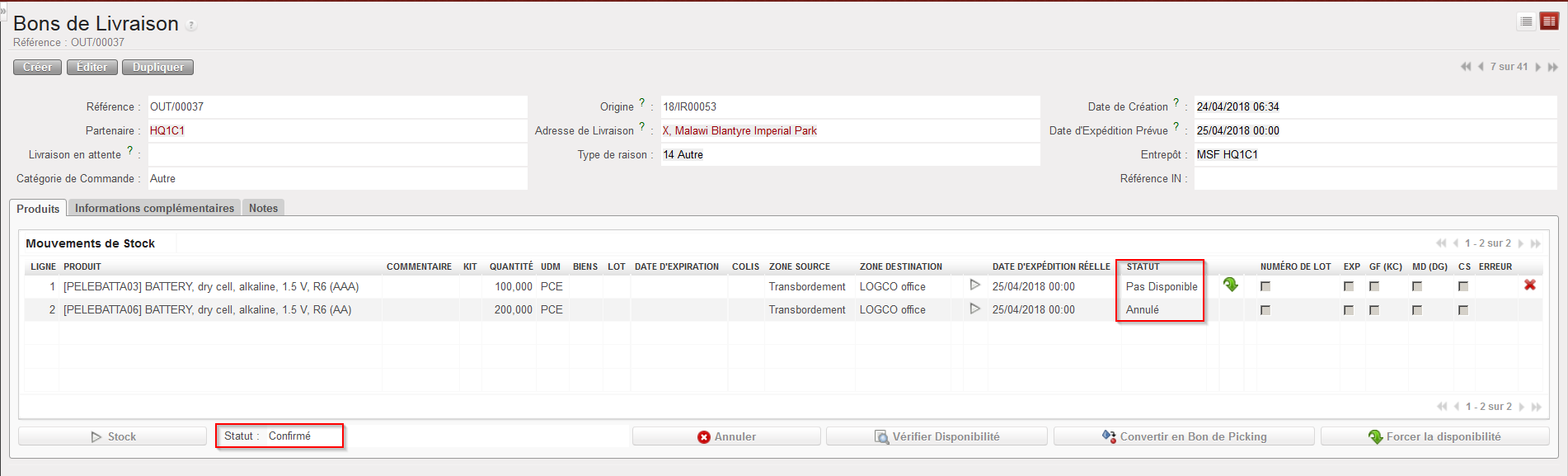Click green force availability arrow on line 1

point(1230,285)
